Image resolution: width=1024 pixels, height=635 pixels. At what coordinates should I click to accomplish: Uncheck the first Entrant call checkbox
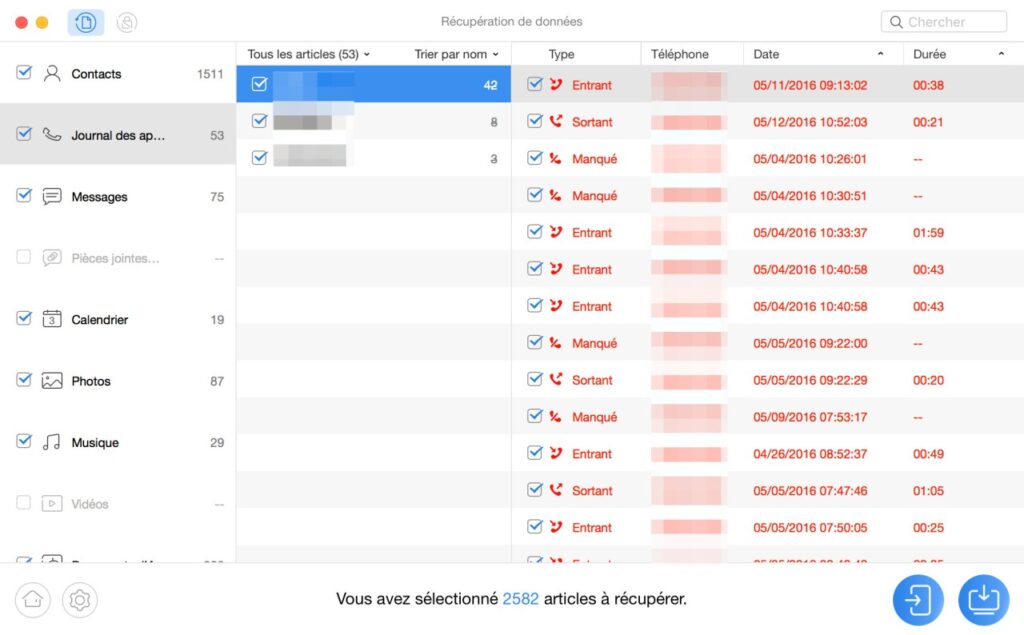click(x=535, y=84)
